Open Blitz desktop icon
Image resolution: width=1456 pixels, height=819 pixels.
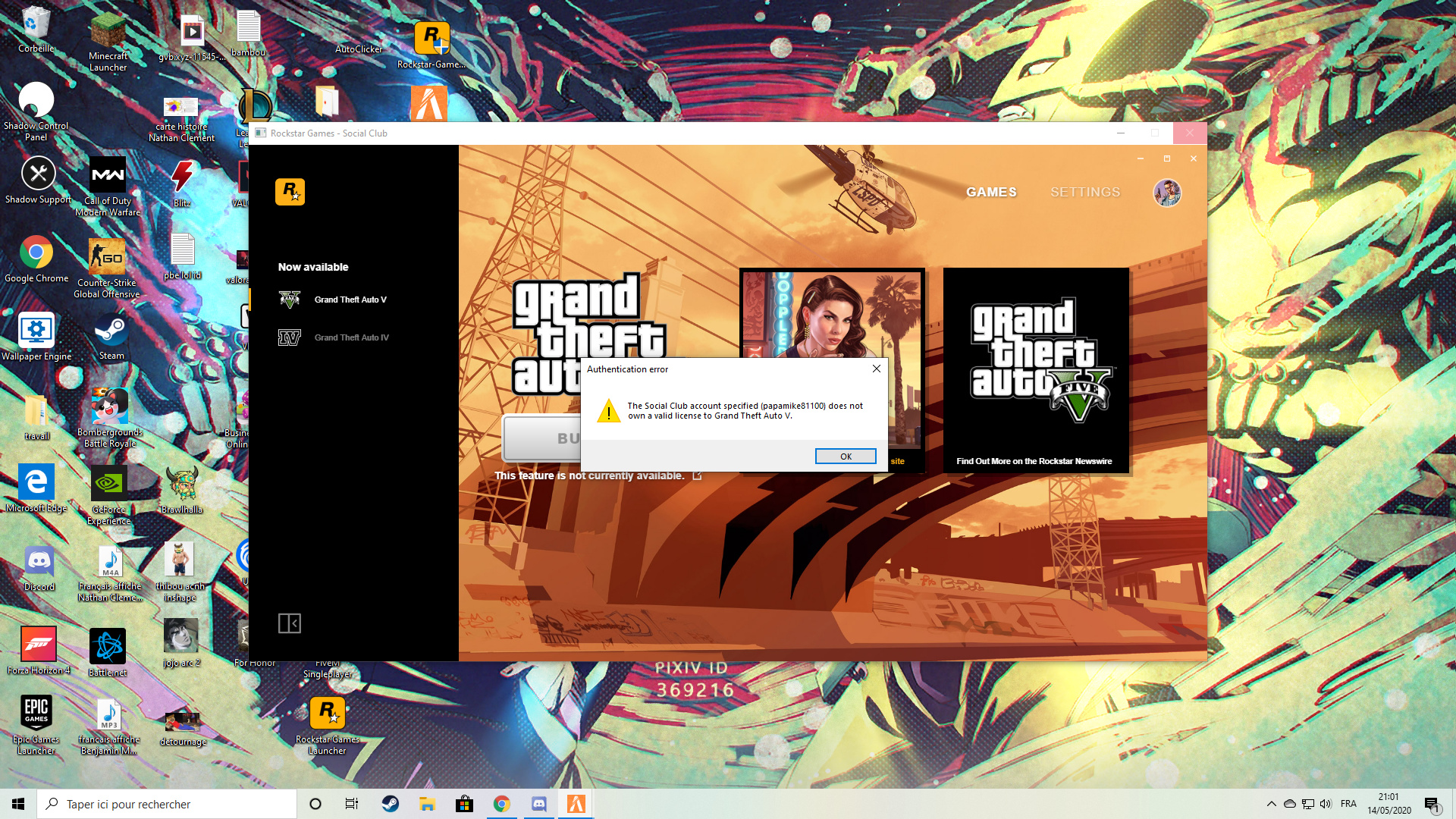pos(182,184)
